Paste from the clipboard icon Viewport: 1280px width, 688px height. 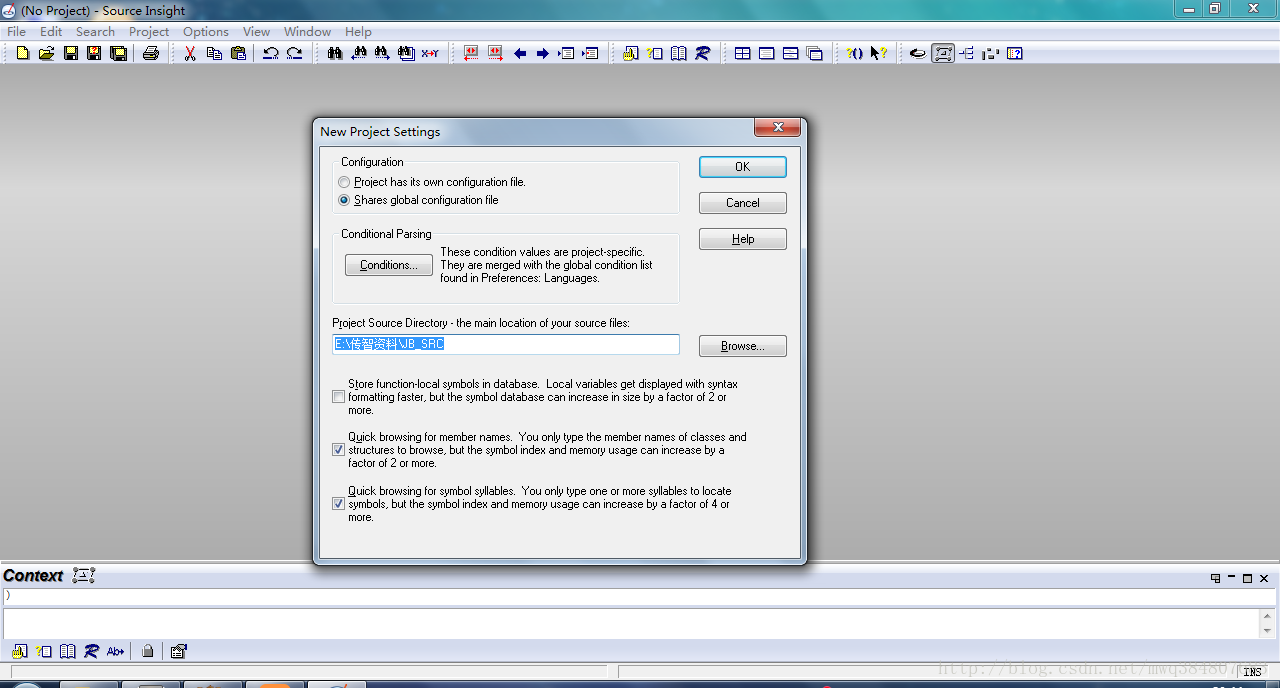[238, 53]
